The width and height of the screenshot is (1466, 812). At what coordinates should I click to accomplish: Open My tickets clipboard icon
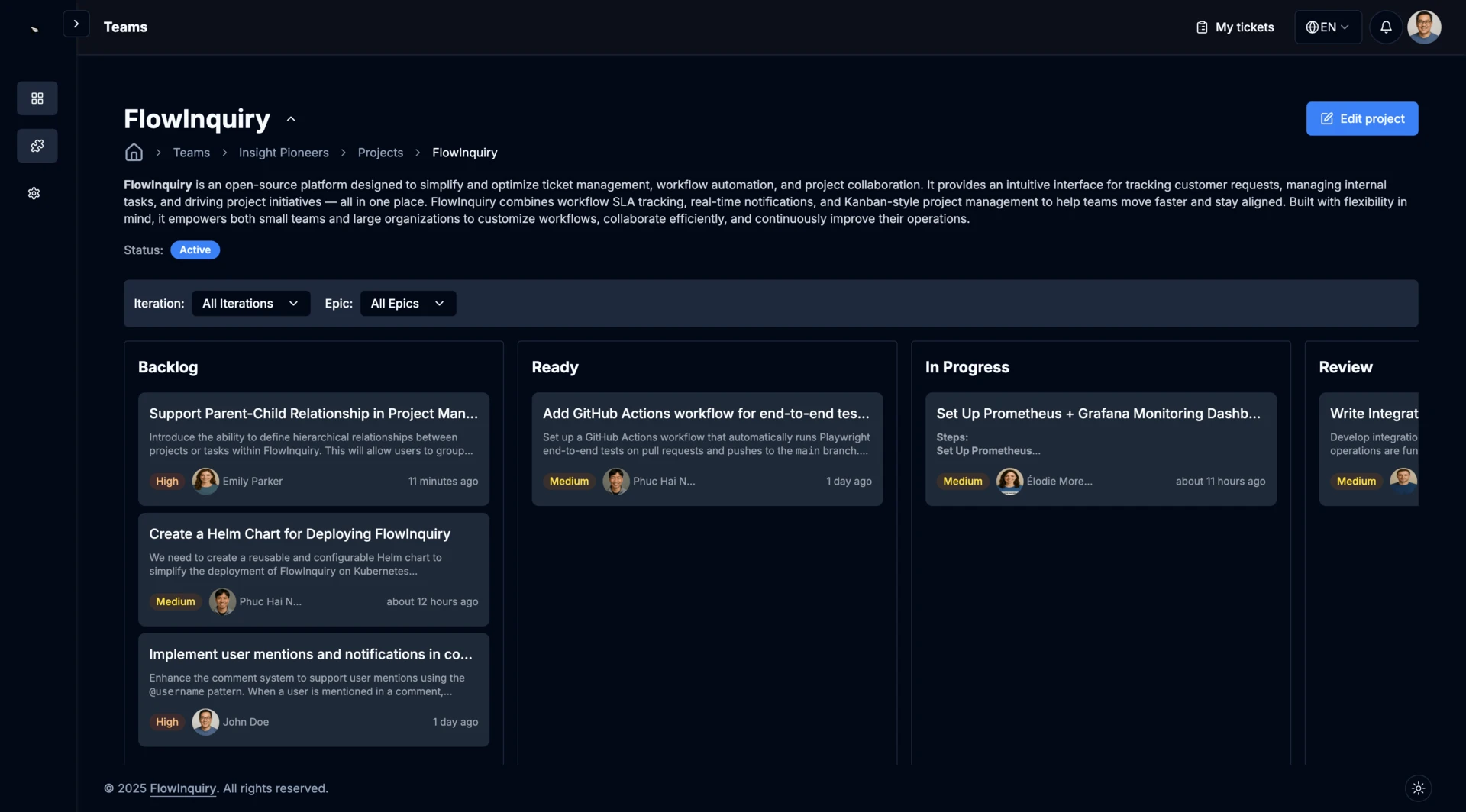[x=1202, y=27]
